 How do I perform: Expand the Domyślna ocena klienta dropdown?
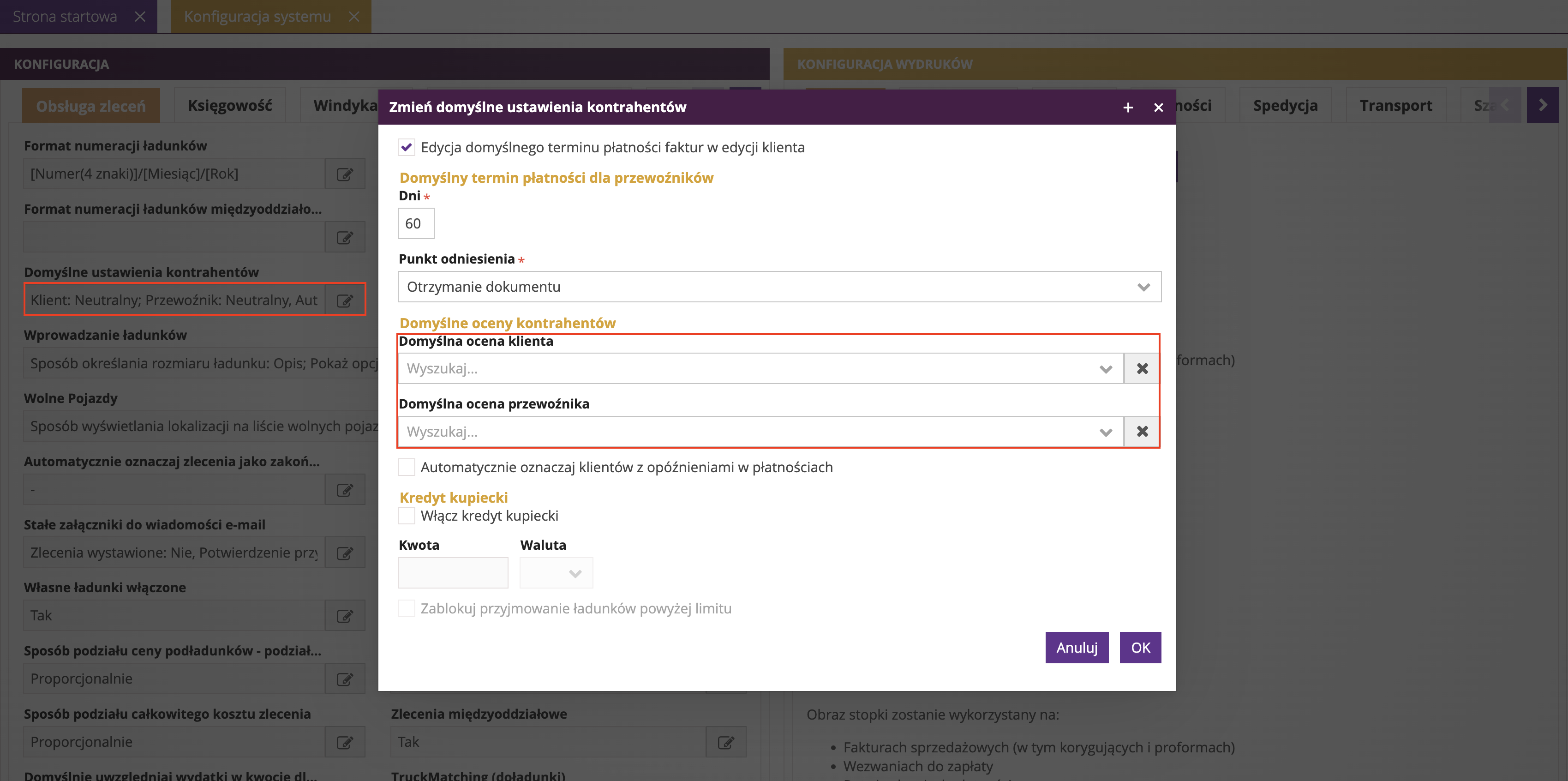[x=1105, y=369]
